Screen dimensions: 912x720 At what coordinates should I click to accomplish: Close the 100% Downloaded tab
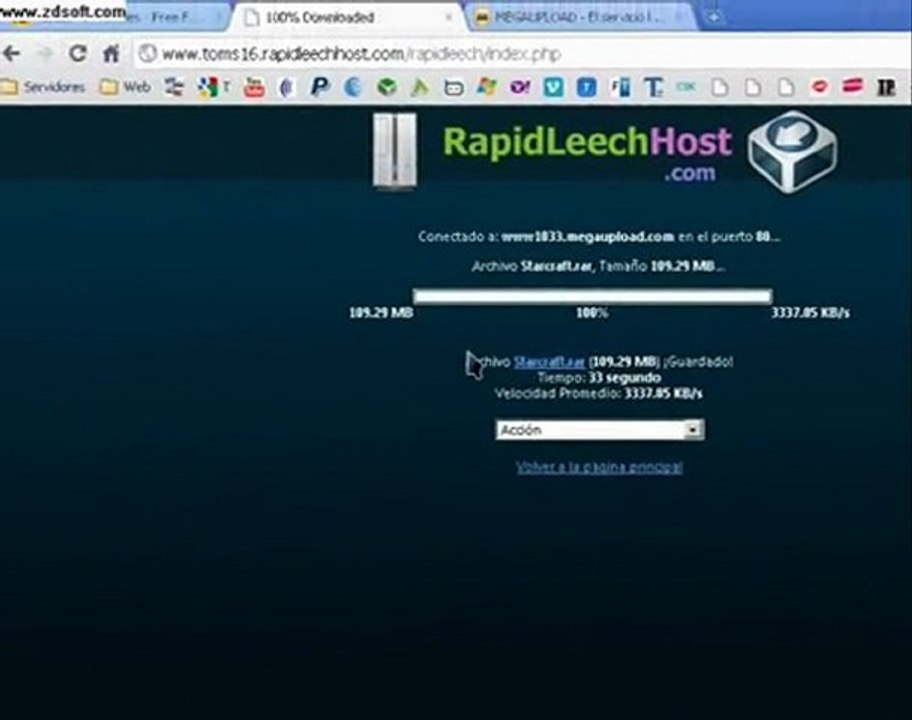[x=448, y=17]
